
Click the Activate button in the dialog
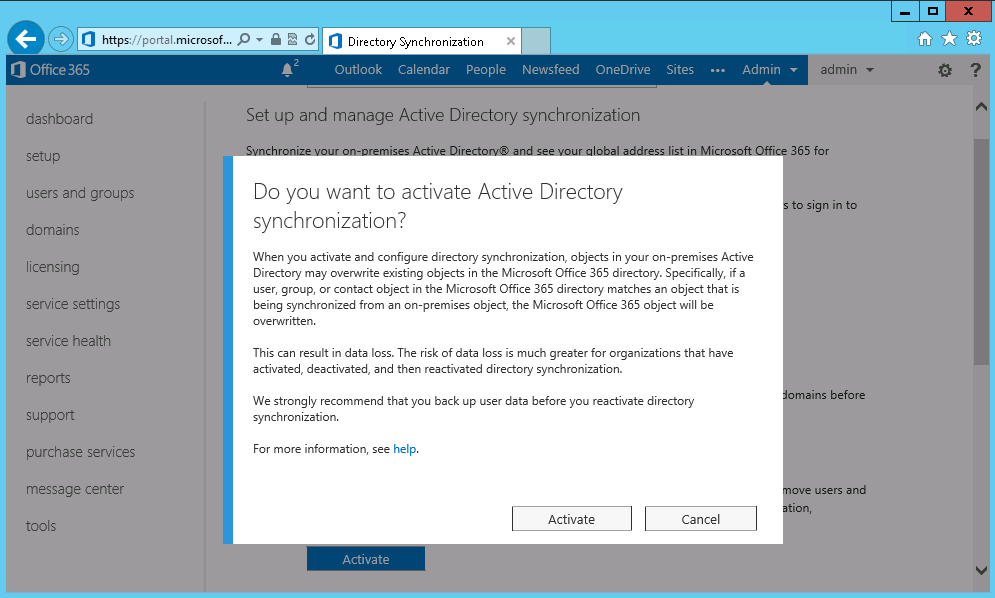(x=572, y=519)
